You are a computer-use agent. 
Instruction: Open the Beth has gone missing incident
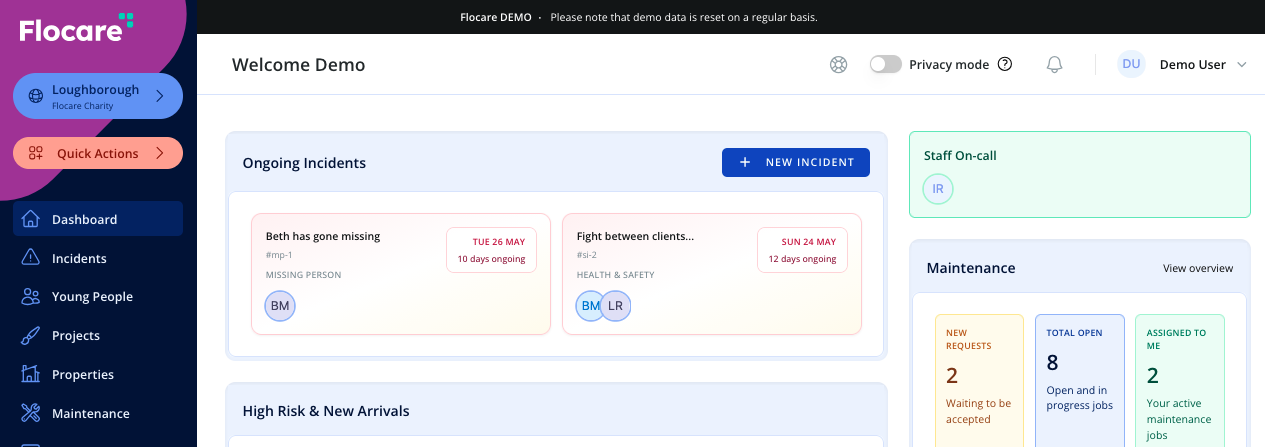(401, 274)
